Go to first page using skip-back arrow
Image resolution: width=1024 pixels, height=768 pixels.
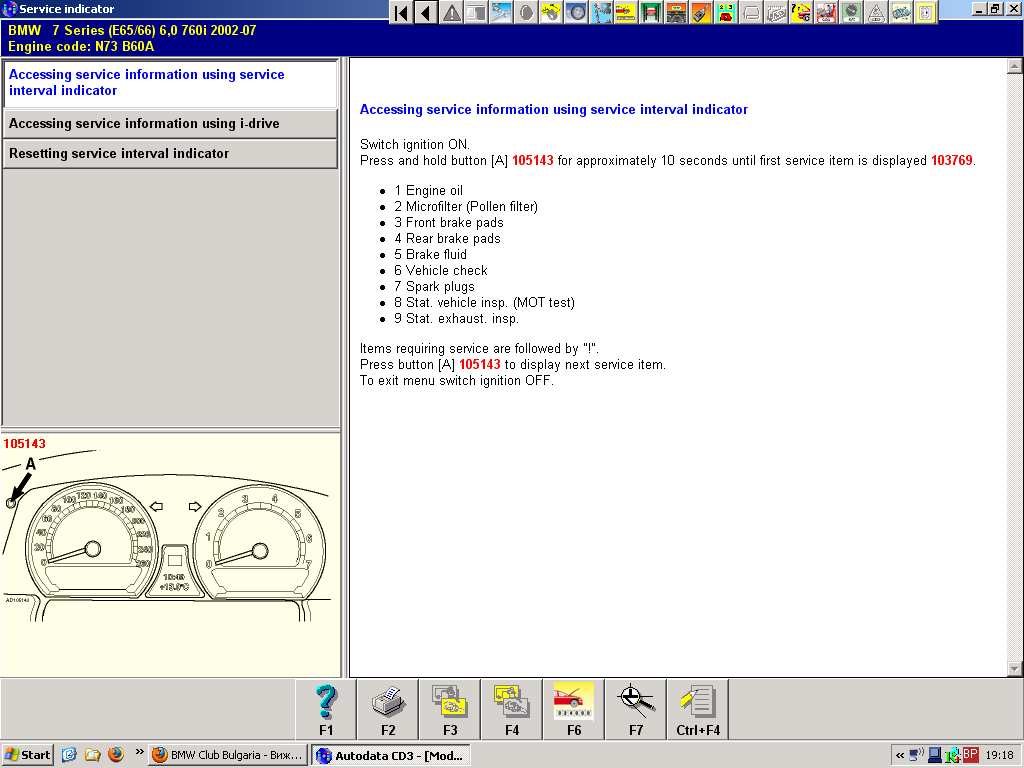pyautogui.click(x=402, y=12)
